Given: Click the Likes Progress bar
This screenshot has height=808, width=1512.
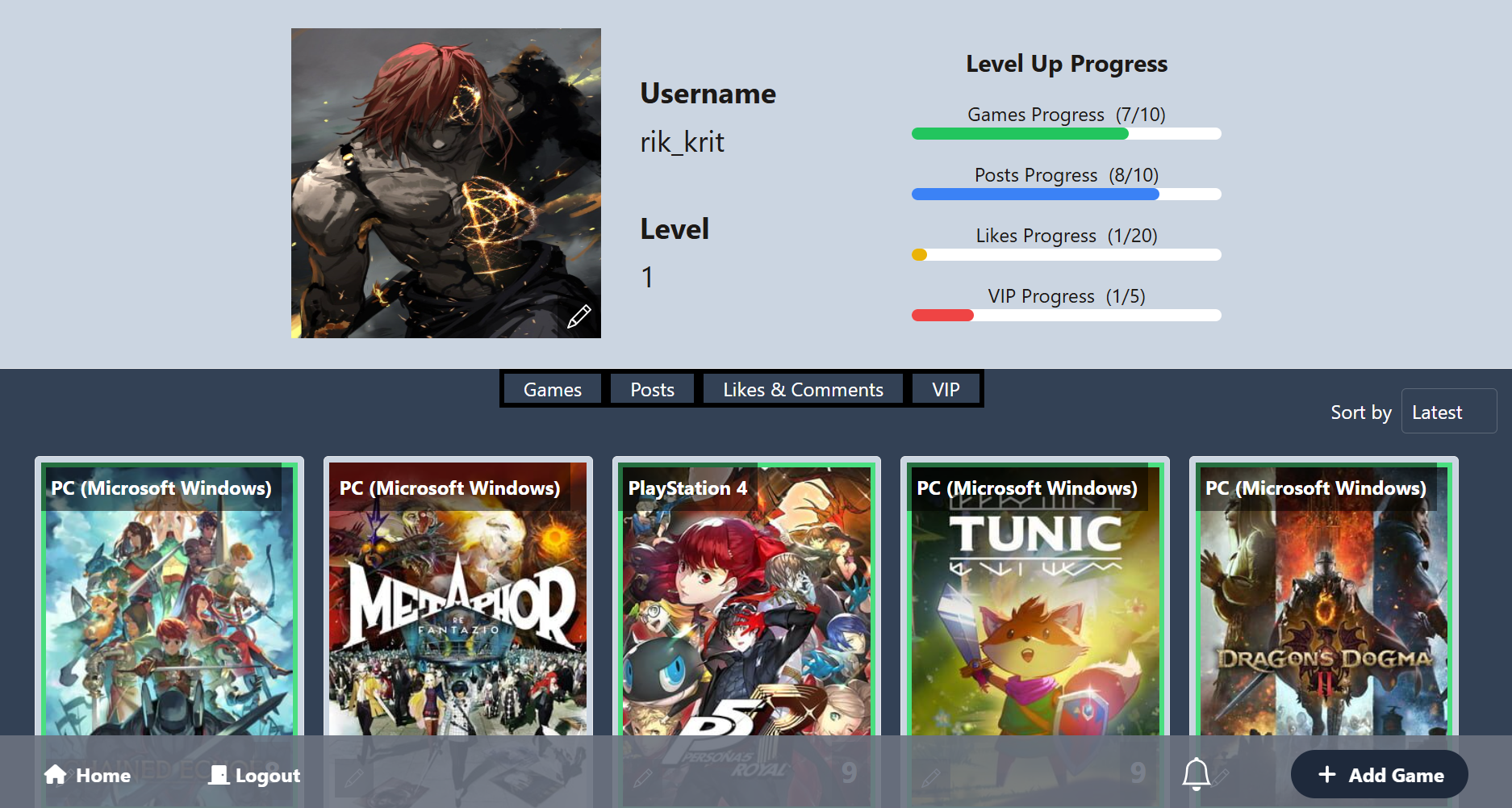Looking at the screenshot, I should [1067, 255].
